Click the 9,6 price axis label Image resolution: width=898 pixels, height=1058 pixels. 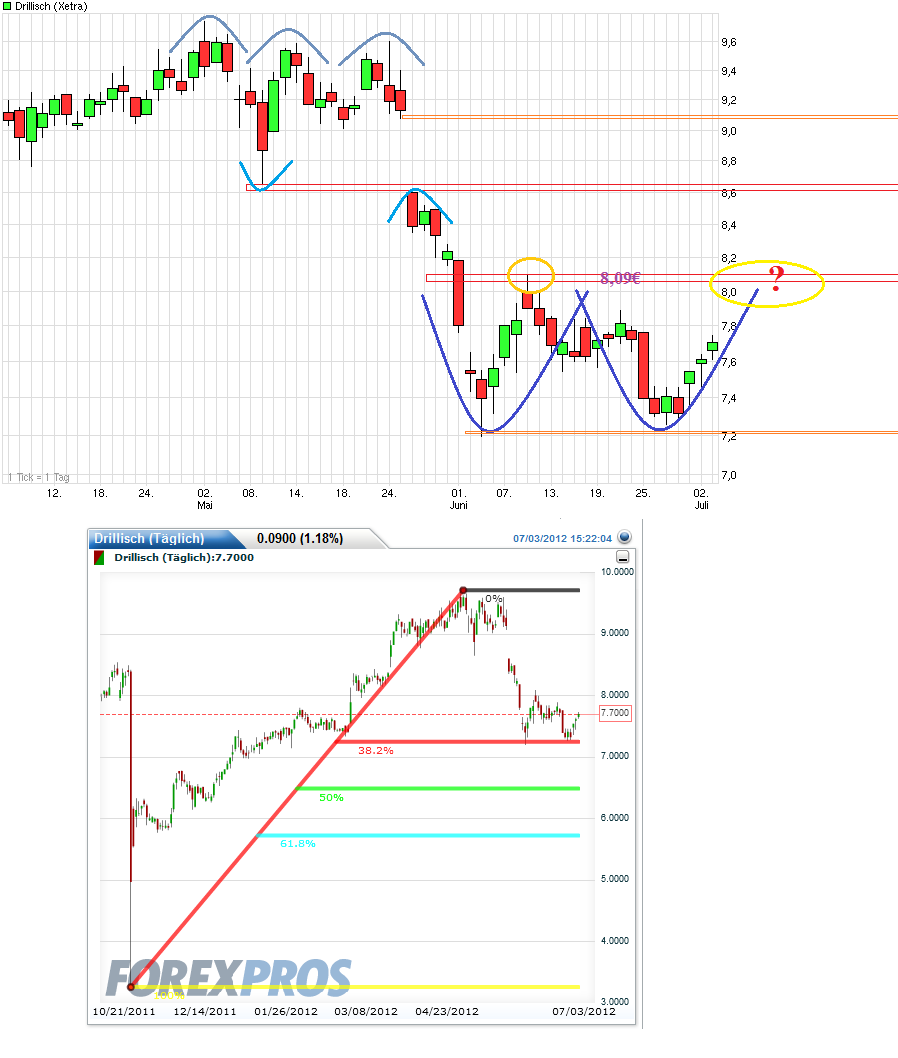[729, 43]
